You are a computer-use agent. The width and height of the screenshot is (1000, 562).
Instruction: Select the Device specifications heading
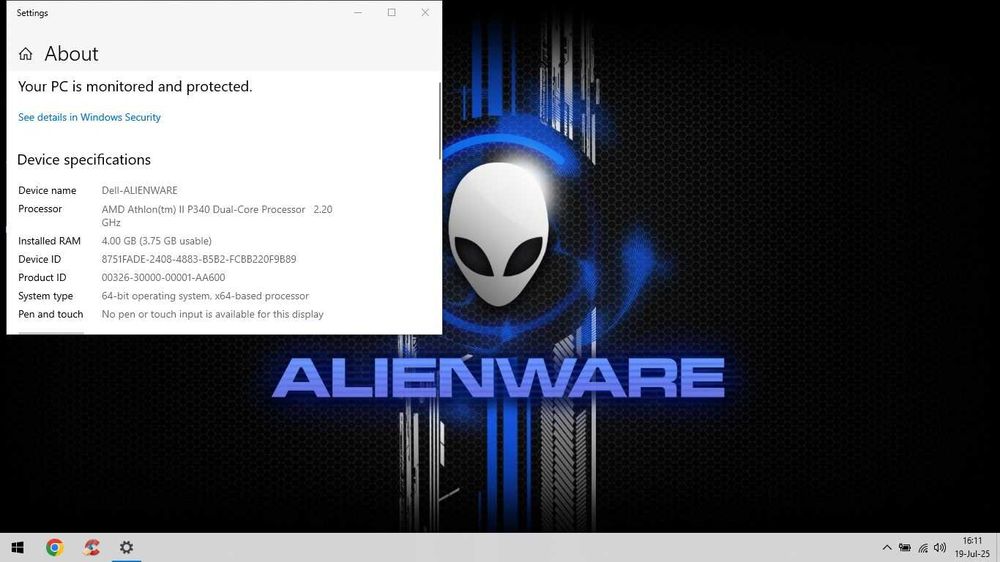coord(84,159)
